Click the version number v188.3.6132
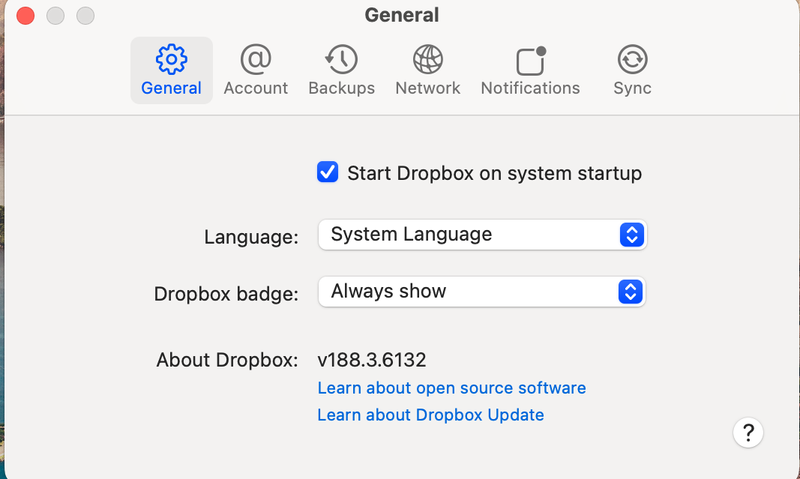The width and height of the screenshot is (800, 479). click(x=371, y=360)
